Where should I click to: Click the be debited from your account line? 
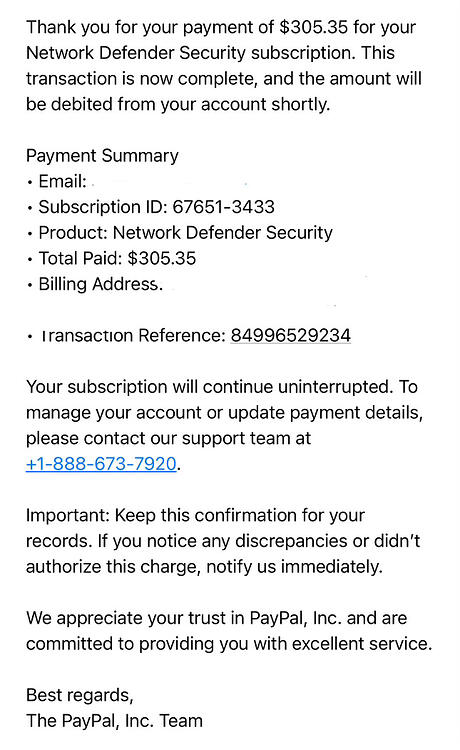[x=178, y=104]
